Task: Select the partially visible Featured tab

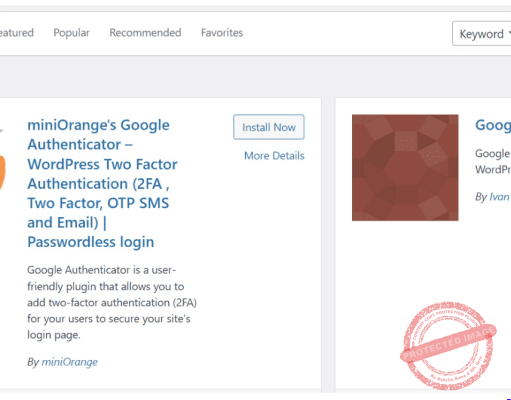Action: click(x=17, y=33)
